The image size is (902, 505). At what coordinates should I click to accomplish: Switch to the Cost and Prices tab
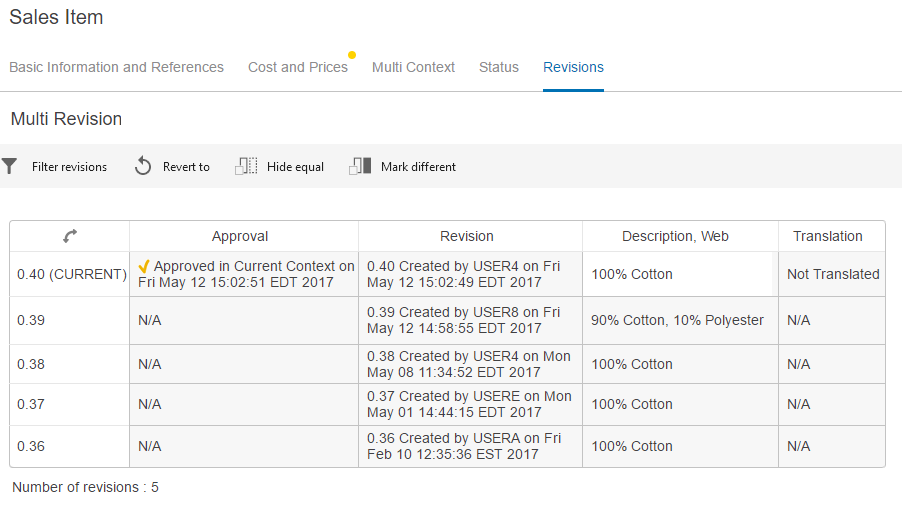pyautogui.click(x=298, y=67)
